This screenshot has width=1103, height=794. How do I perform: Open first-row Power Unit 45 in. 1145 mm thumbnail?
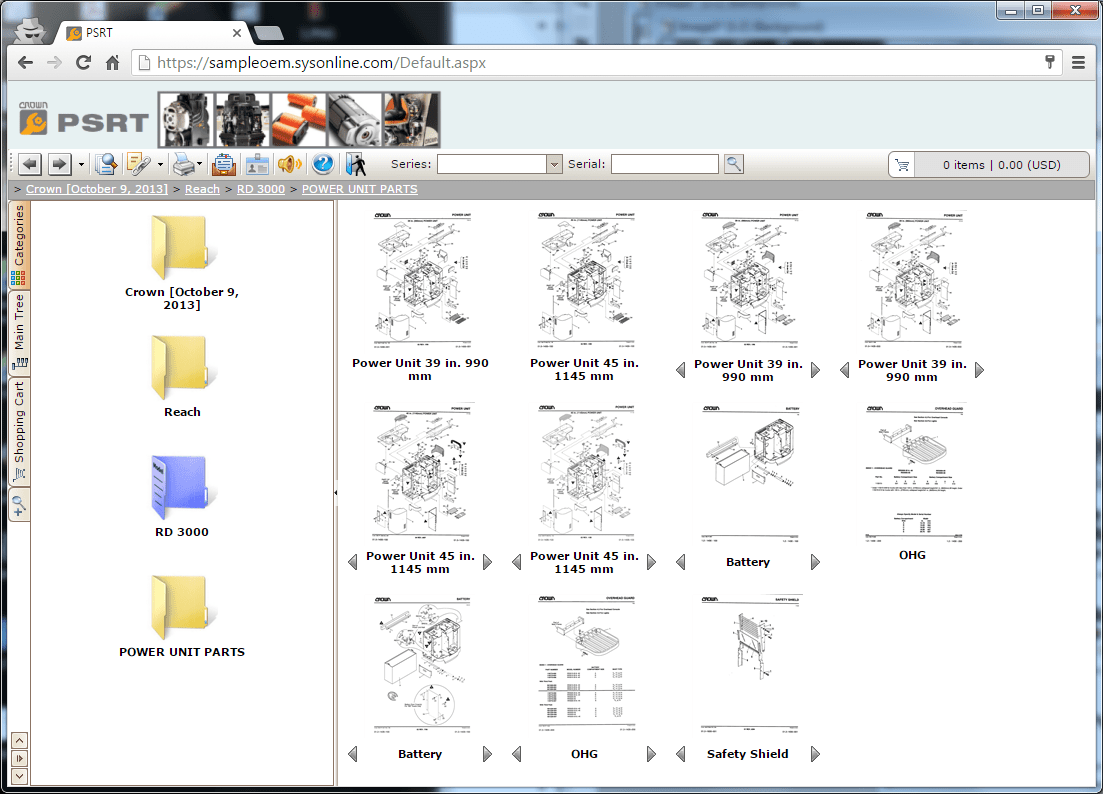click(584, 281)
